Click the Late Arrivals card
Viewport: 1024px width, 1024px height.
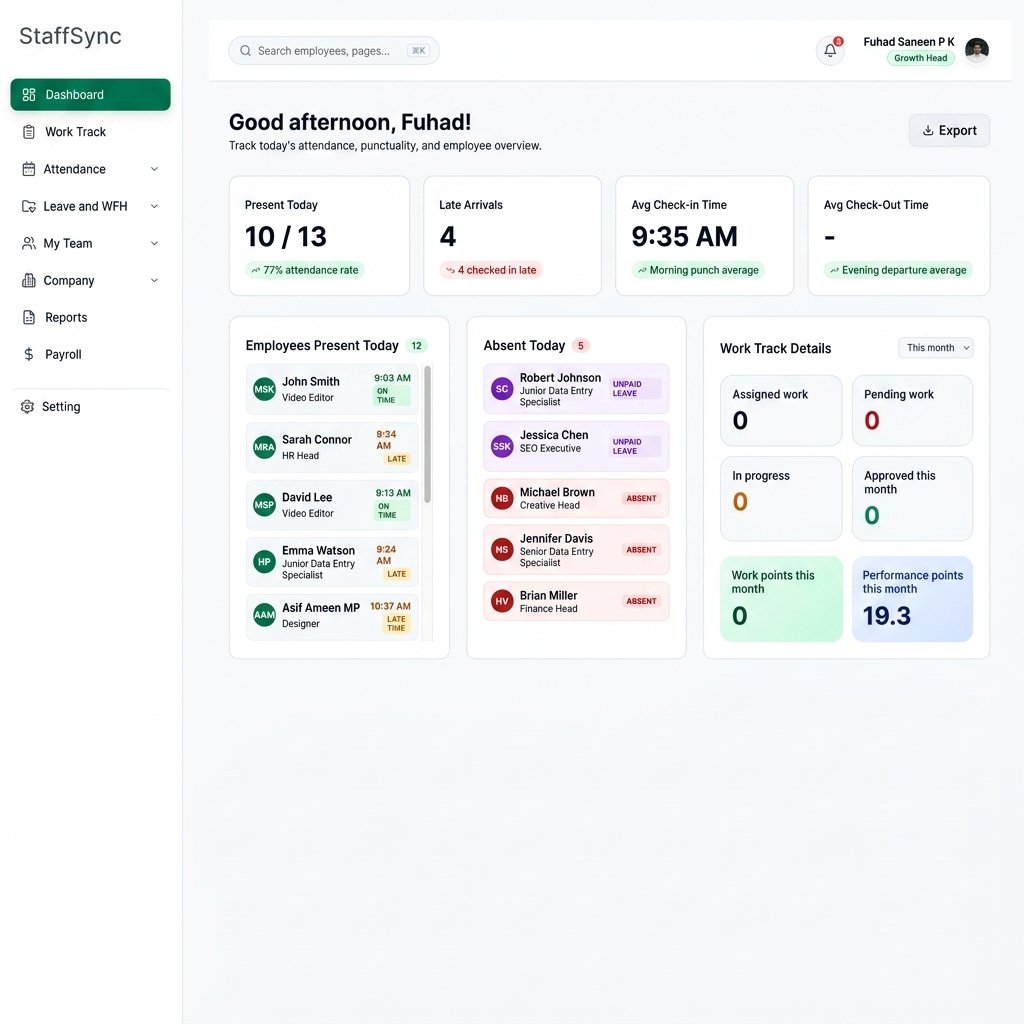tap(513, 236)
